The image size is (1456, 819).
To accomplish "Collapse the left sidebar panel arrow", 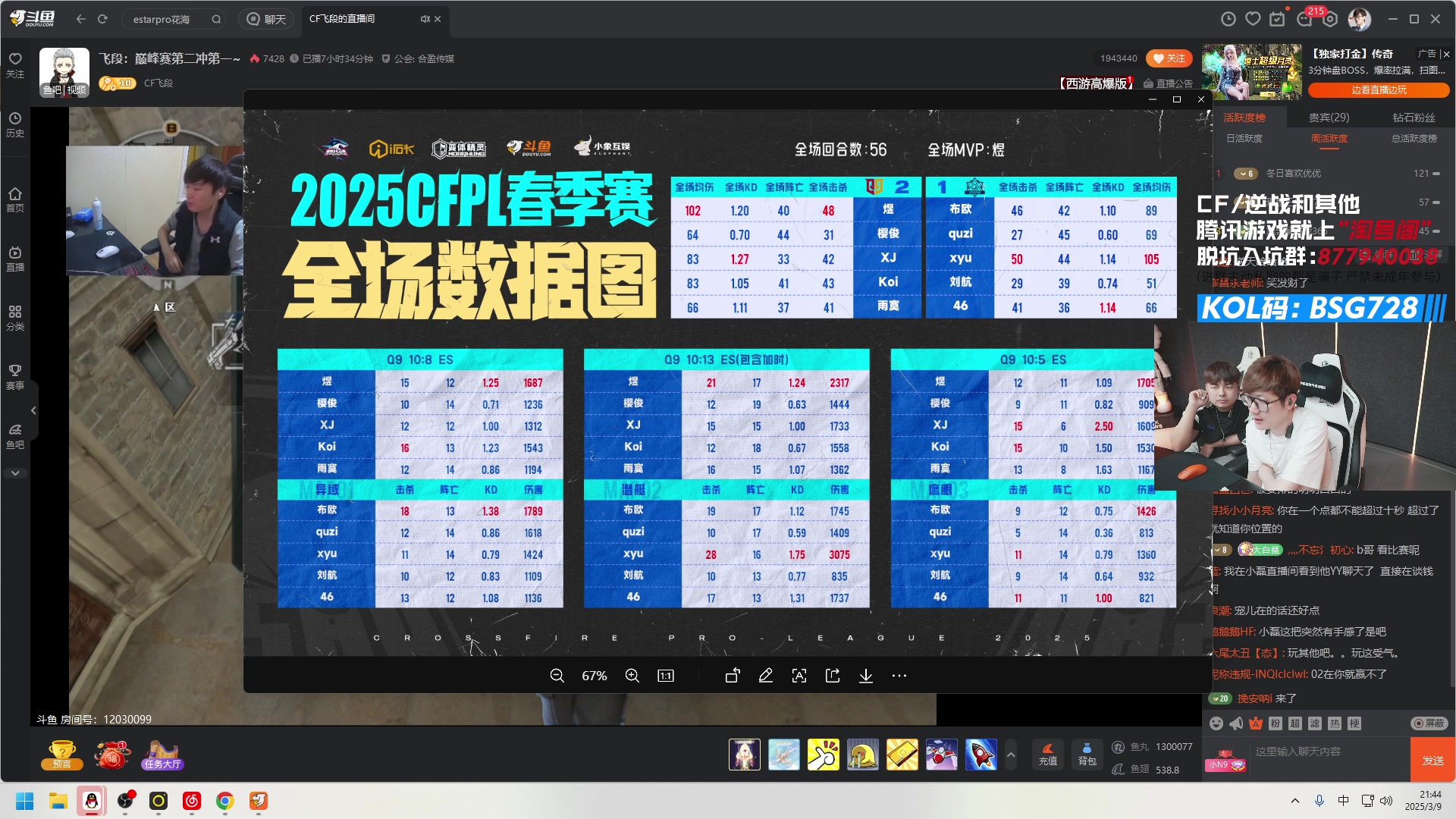I will [33, 410].
